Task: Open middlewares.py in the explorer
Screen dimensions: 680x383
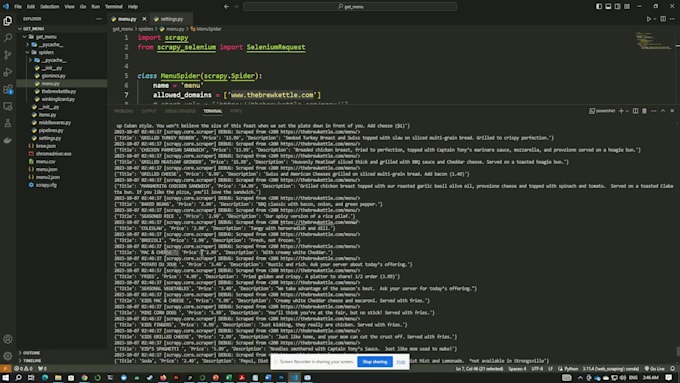Action: click(x=54, y=122)
